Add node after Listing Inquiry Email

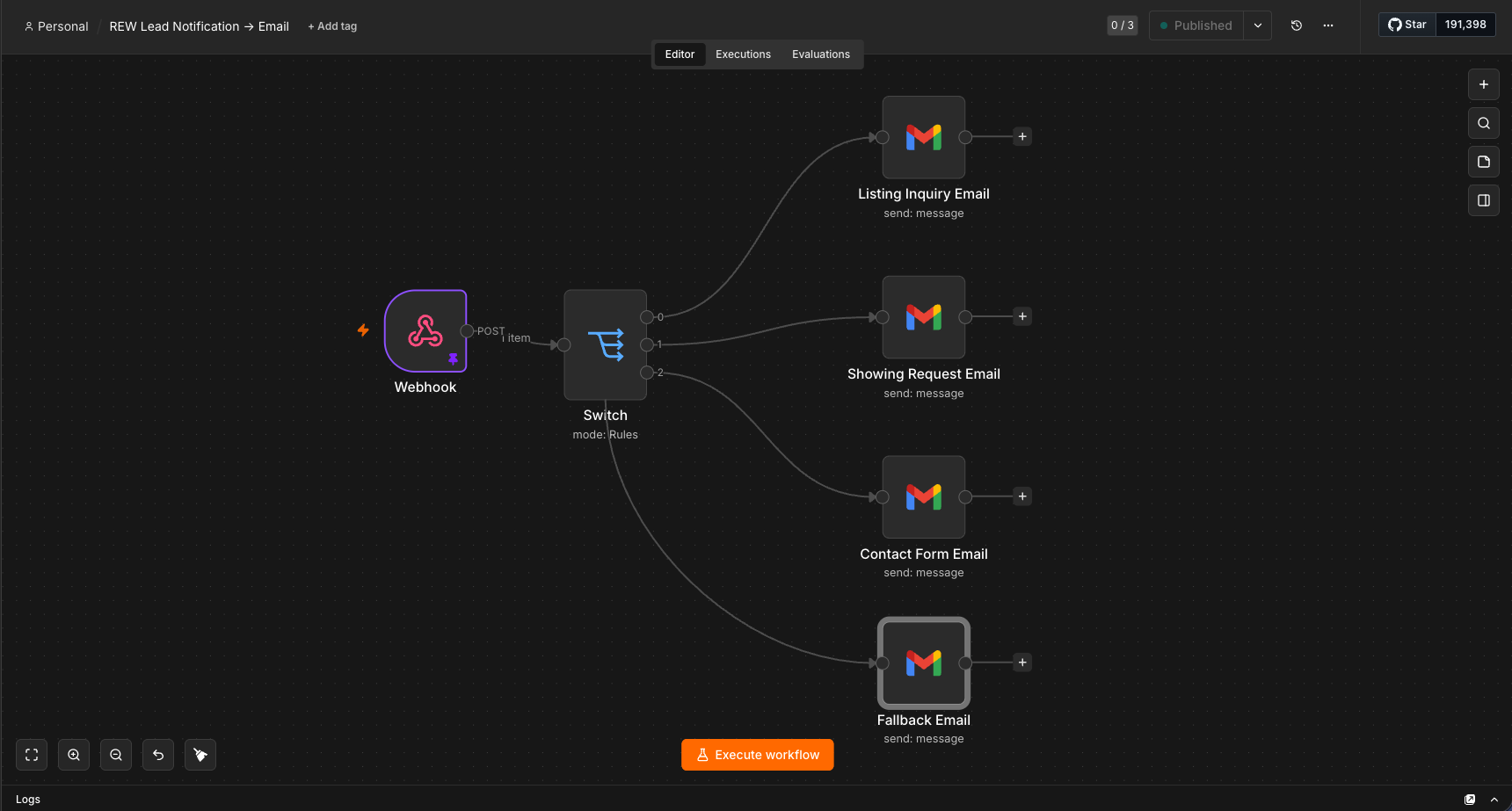point(1022,137)
